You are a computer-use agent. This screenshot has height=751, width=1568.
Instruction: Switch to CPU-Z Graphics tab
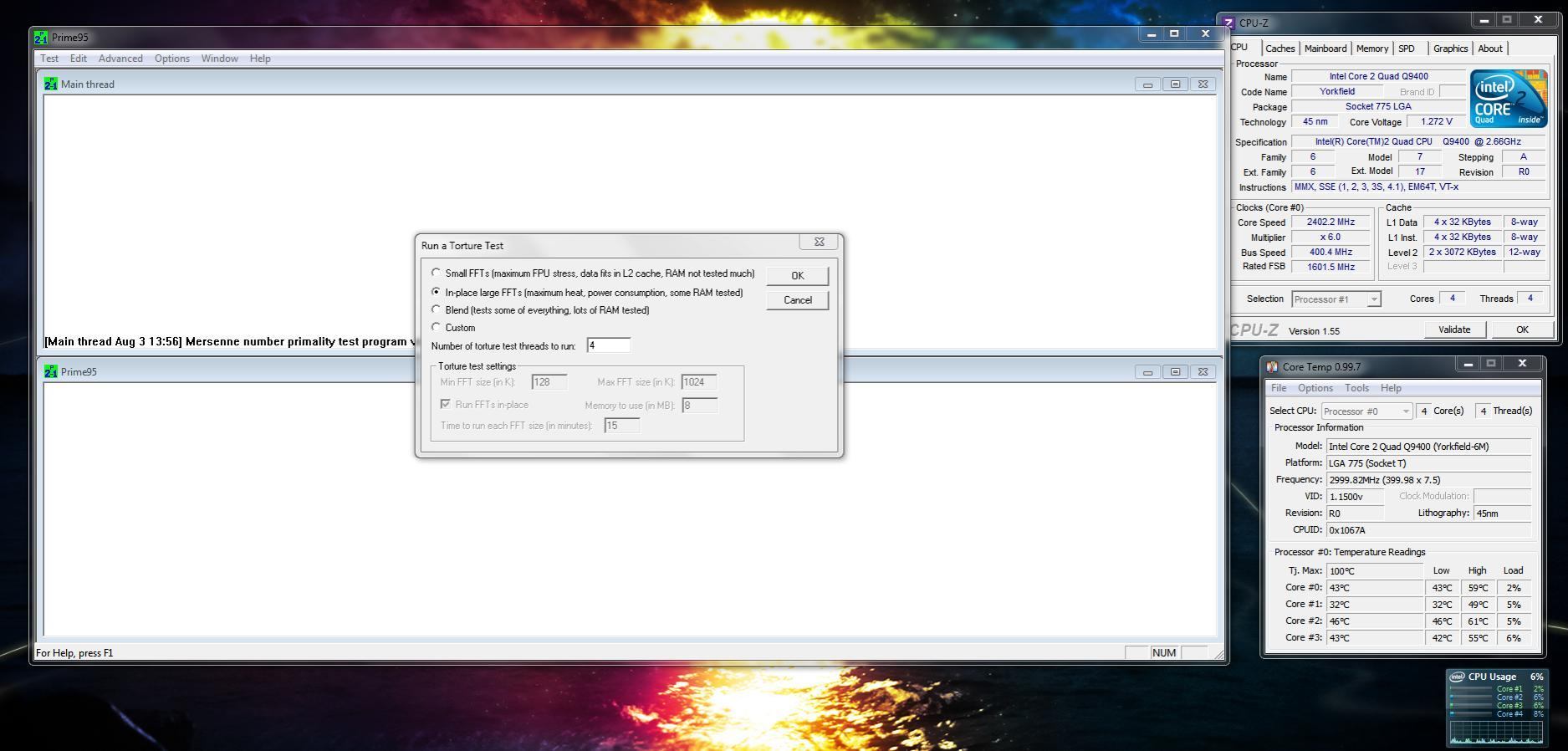pos(1450,49)
